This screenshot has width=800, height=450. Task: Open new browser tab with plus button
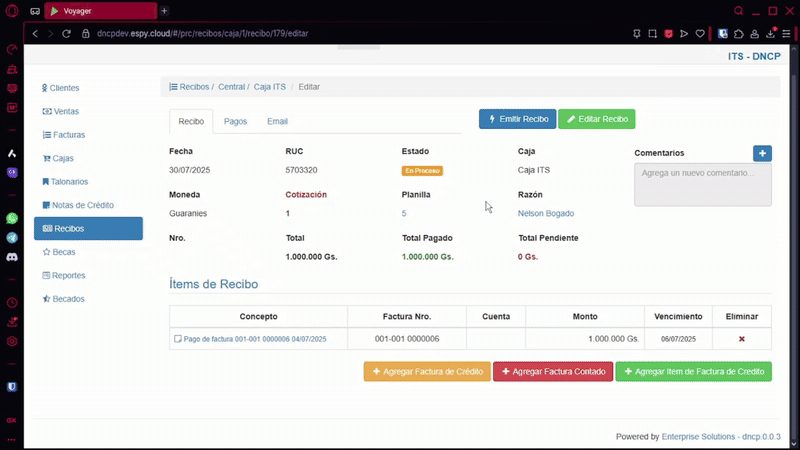click(x=164, y=11)
